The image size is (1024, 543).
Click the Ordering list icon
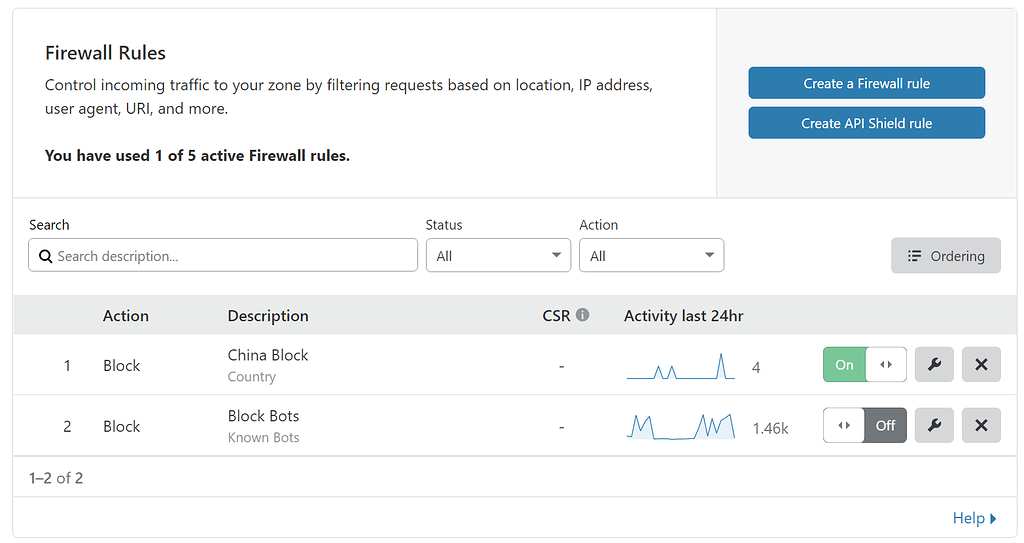click(914, 256)
